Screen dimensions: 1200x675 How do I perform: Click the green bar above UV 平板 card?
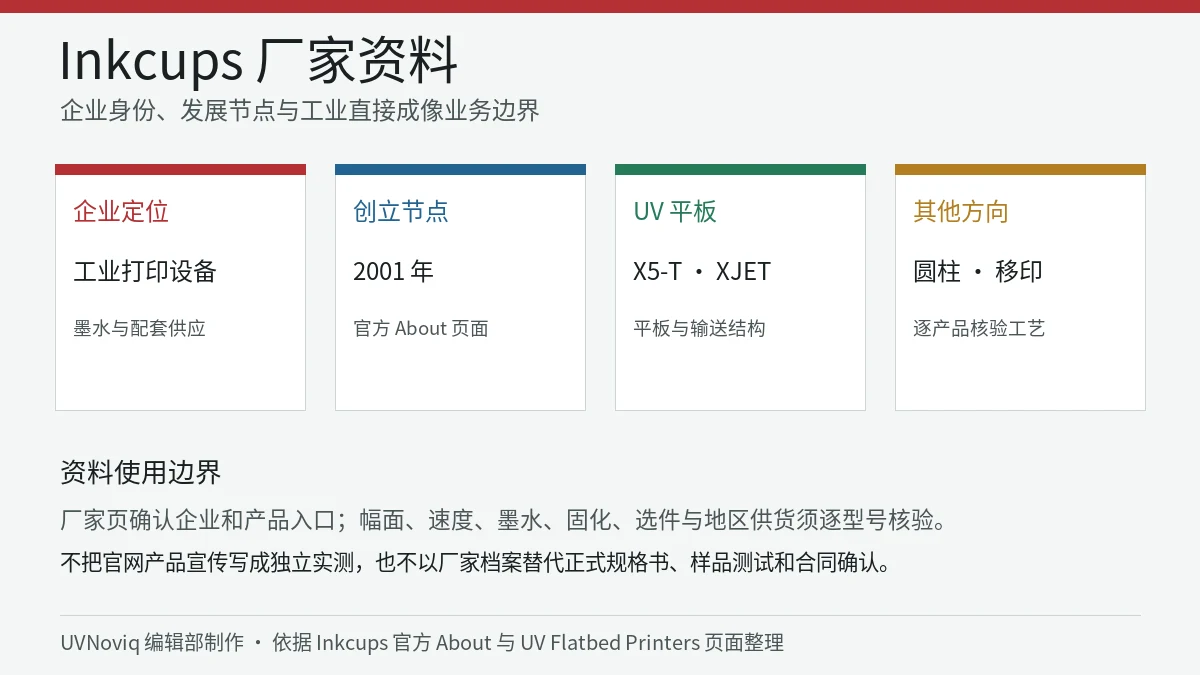(740, 169)
